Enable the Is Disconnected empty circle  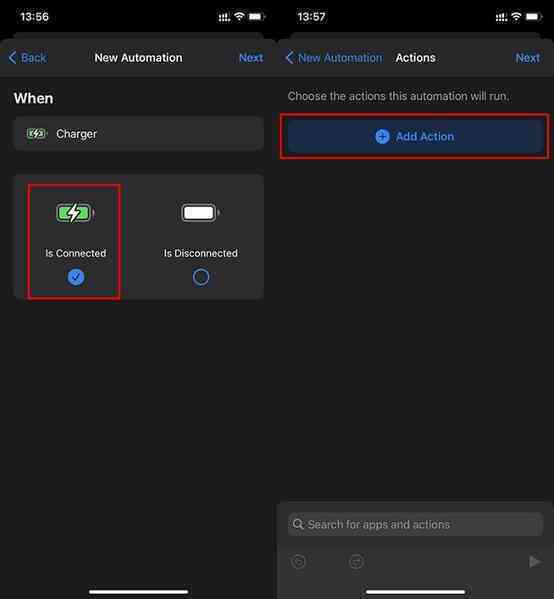tap(201, 277)
